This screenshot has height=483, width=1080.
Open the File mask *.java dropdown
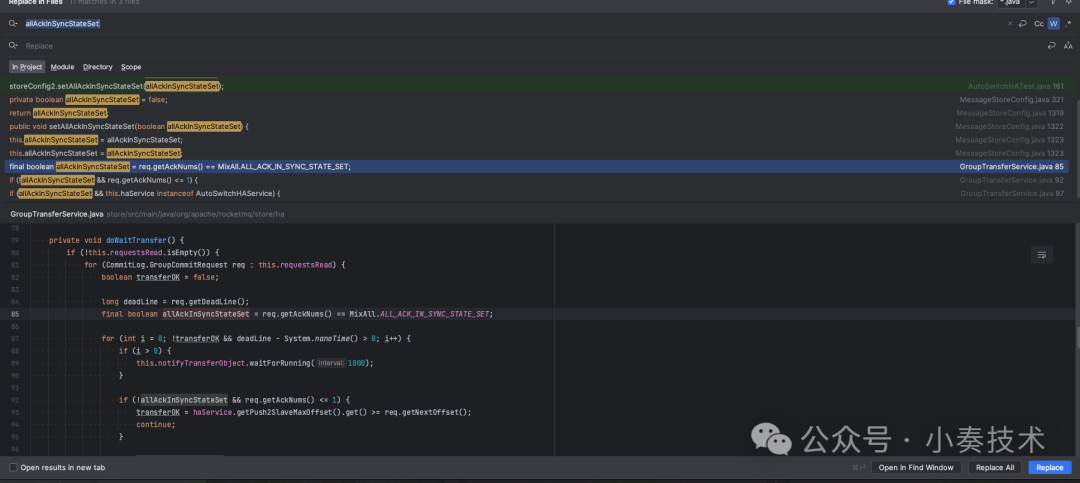click(x=1031, y=2)
